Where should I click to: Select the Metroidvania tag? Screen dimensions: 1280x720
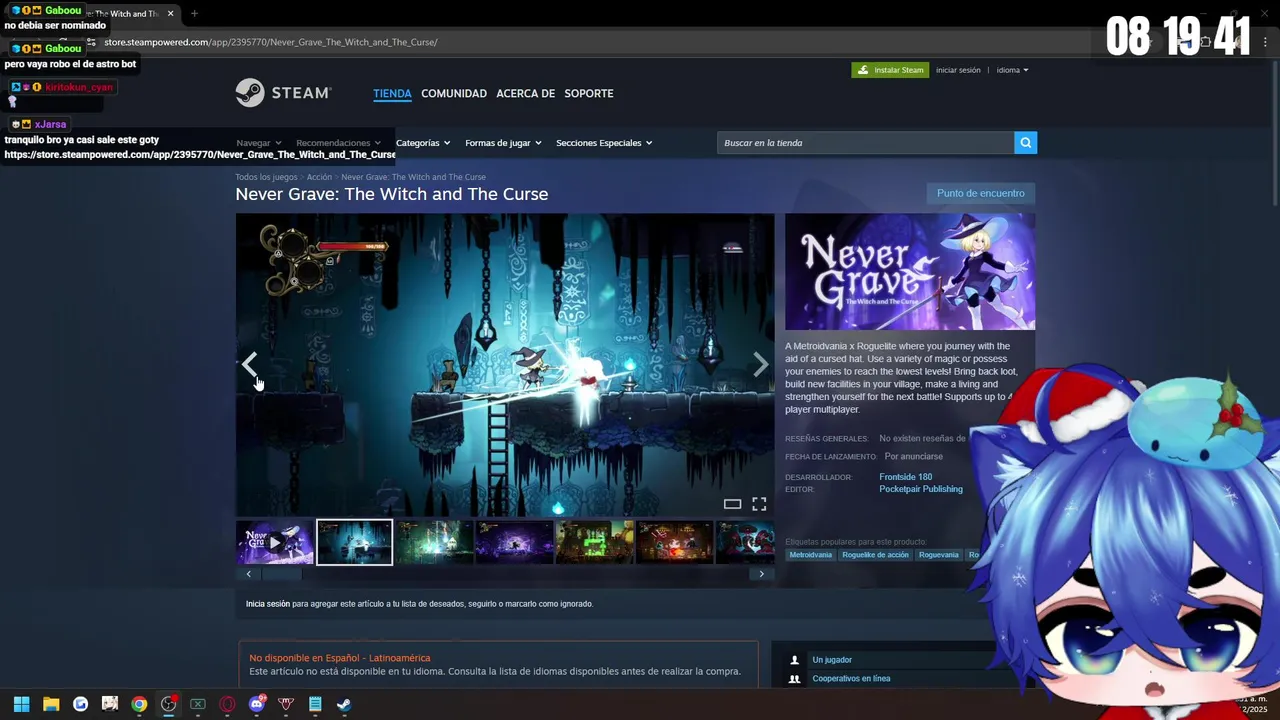pos(810,555)
